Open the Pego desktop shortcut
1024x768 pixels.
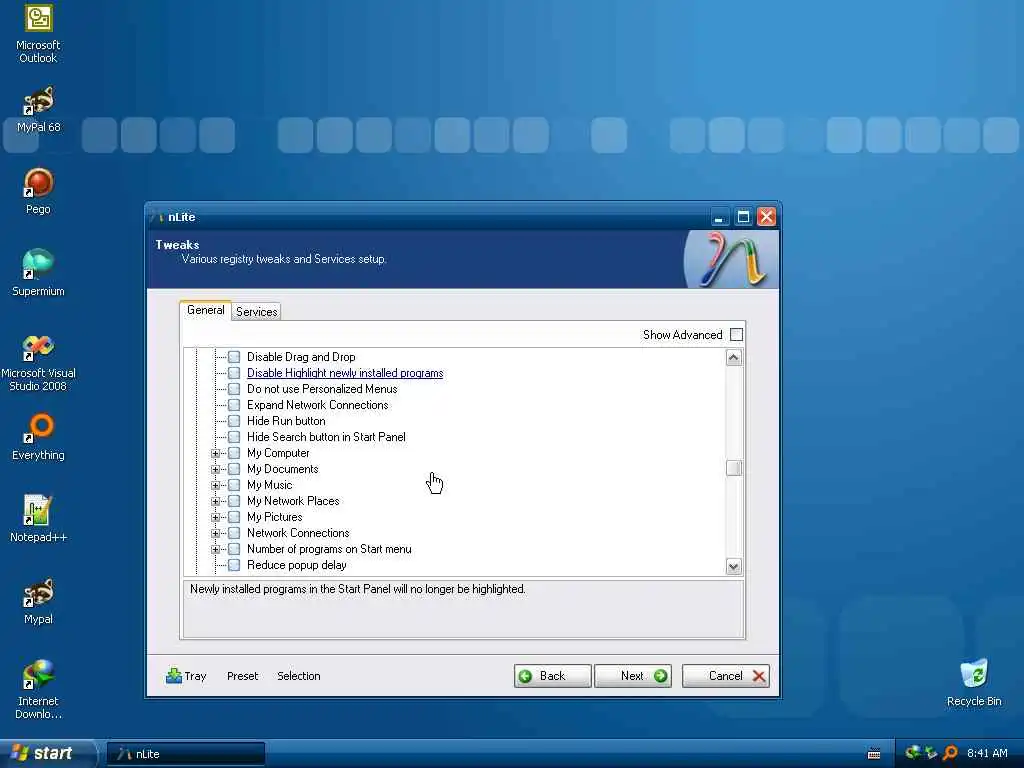coord(38,191)
